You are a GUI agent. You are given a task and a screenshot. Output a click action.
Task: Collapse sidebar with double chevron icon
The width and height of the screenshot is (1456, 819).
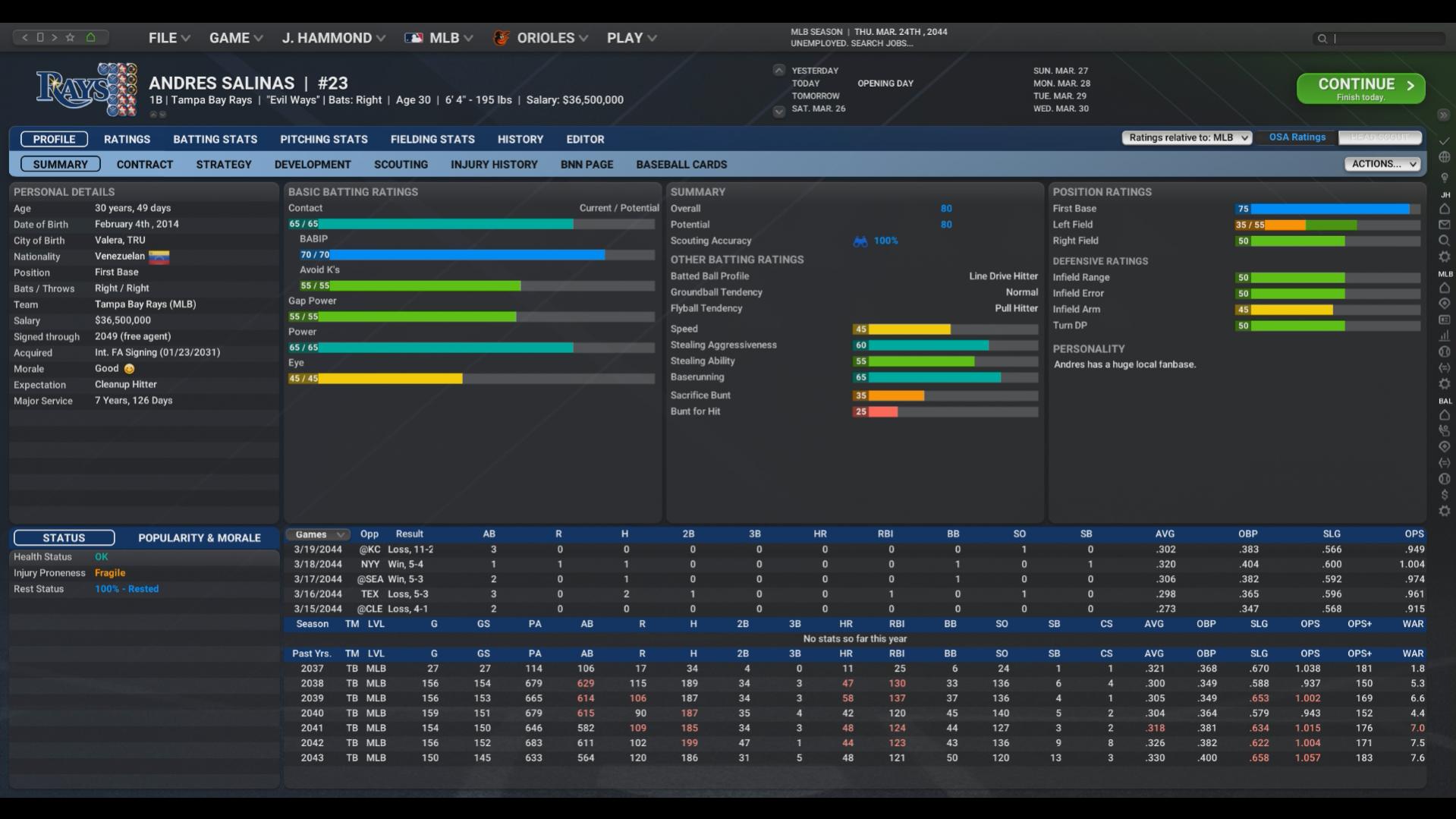click(x=1443, y=115)
